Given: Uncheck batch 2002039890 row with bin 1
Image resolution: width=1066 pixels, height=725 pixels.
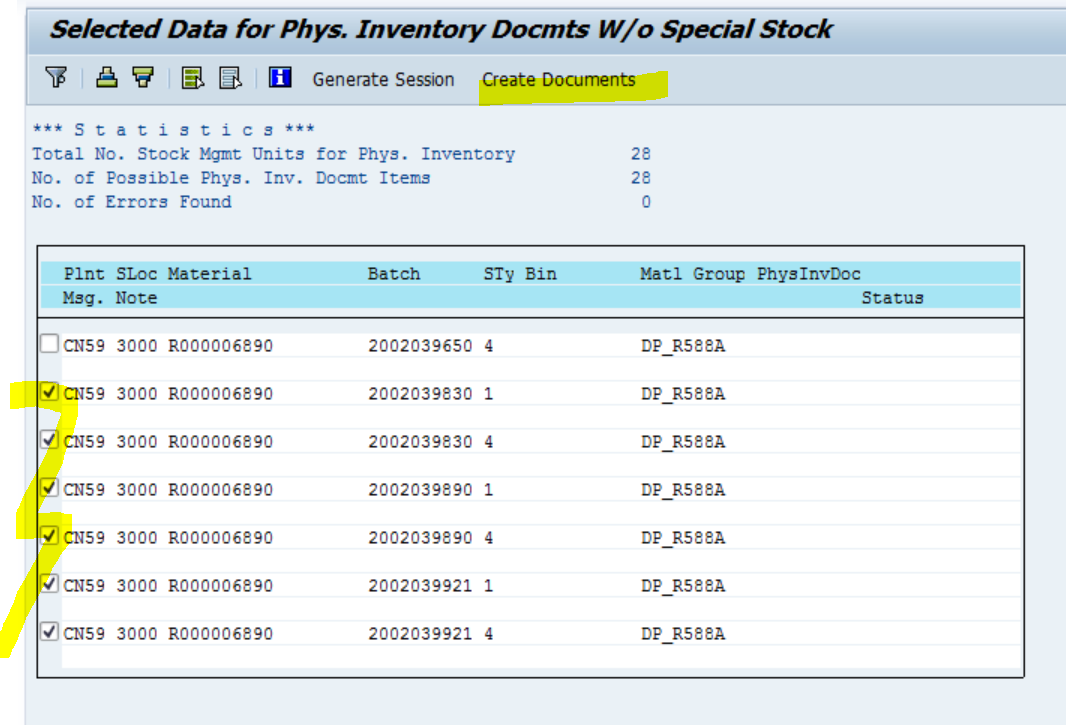Looking at the screenshot, I should (51, 489).
